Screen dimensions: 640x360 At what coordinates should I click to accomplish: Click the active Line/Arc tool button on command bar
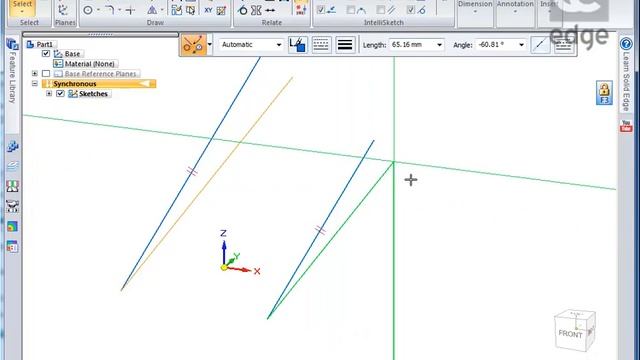(x=193, y=44)
